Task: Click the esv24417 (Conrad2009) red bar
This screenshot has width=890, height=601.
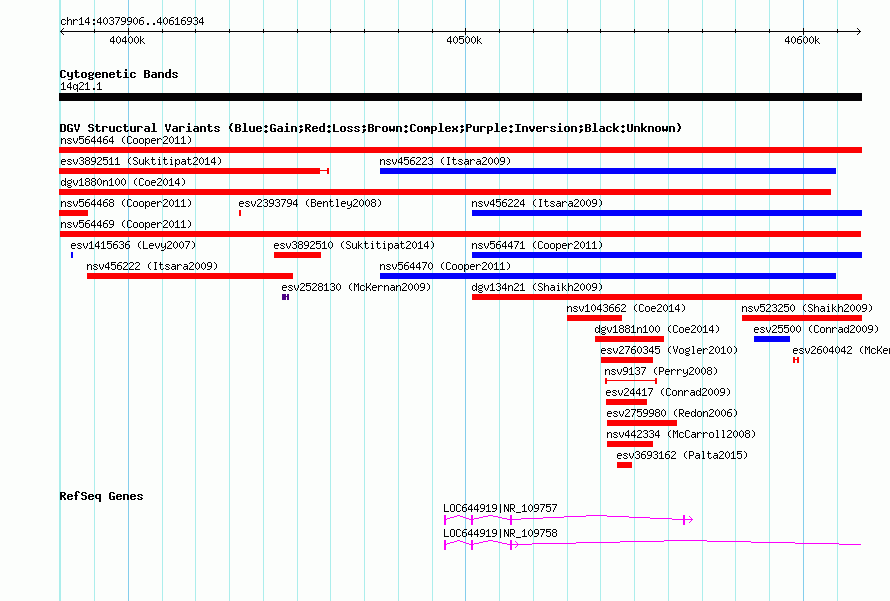Action: (627, 402)
